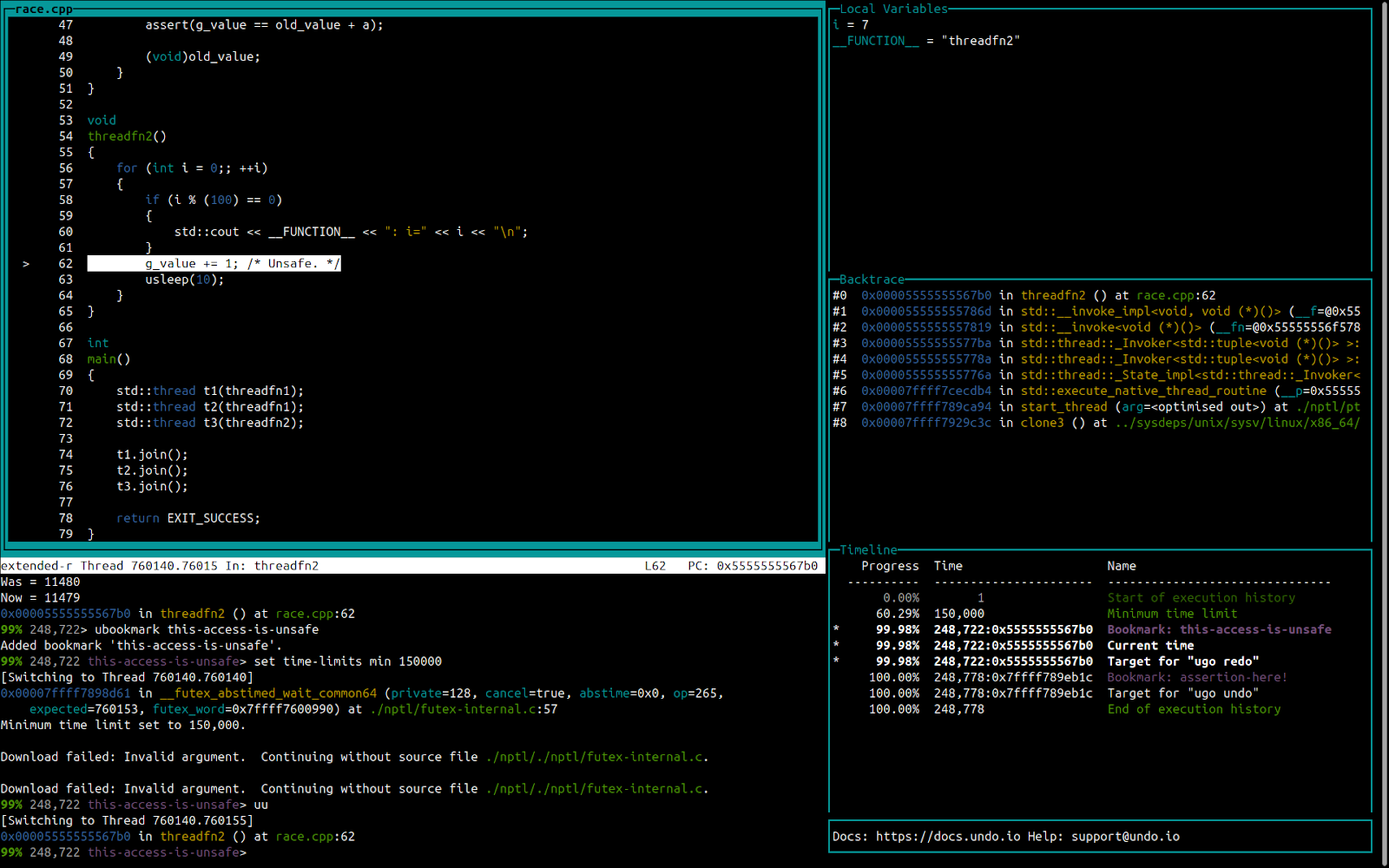Click the Current time timeline entry
The width and height of the screenshot is (1389, 868).
(x=1150, y=645)
